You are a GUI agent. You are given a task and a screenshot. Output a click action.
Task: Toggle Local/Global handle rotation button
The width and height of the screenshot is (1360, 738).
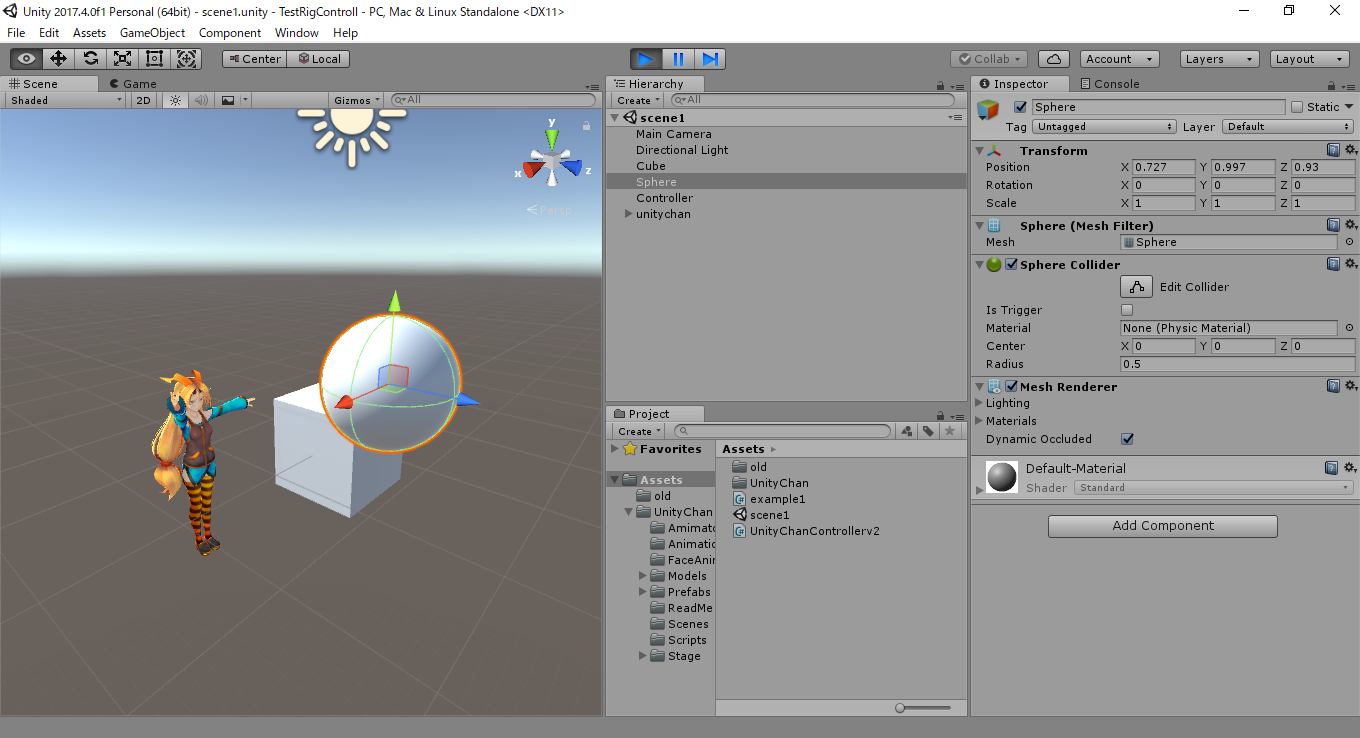point(319,59)
